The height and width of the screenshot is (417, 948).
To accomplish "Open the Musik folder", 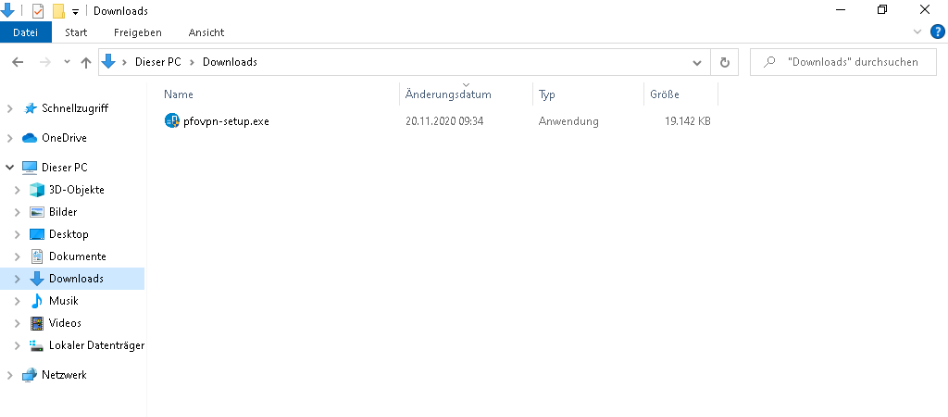I will (63, 300).
